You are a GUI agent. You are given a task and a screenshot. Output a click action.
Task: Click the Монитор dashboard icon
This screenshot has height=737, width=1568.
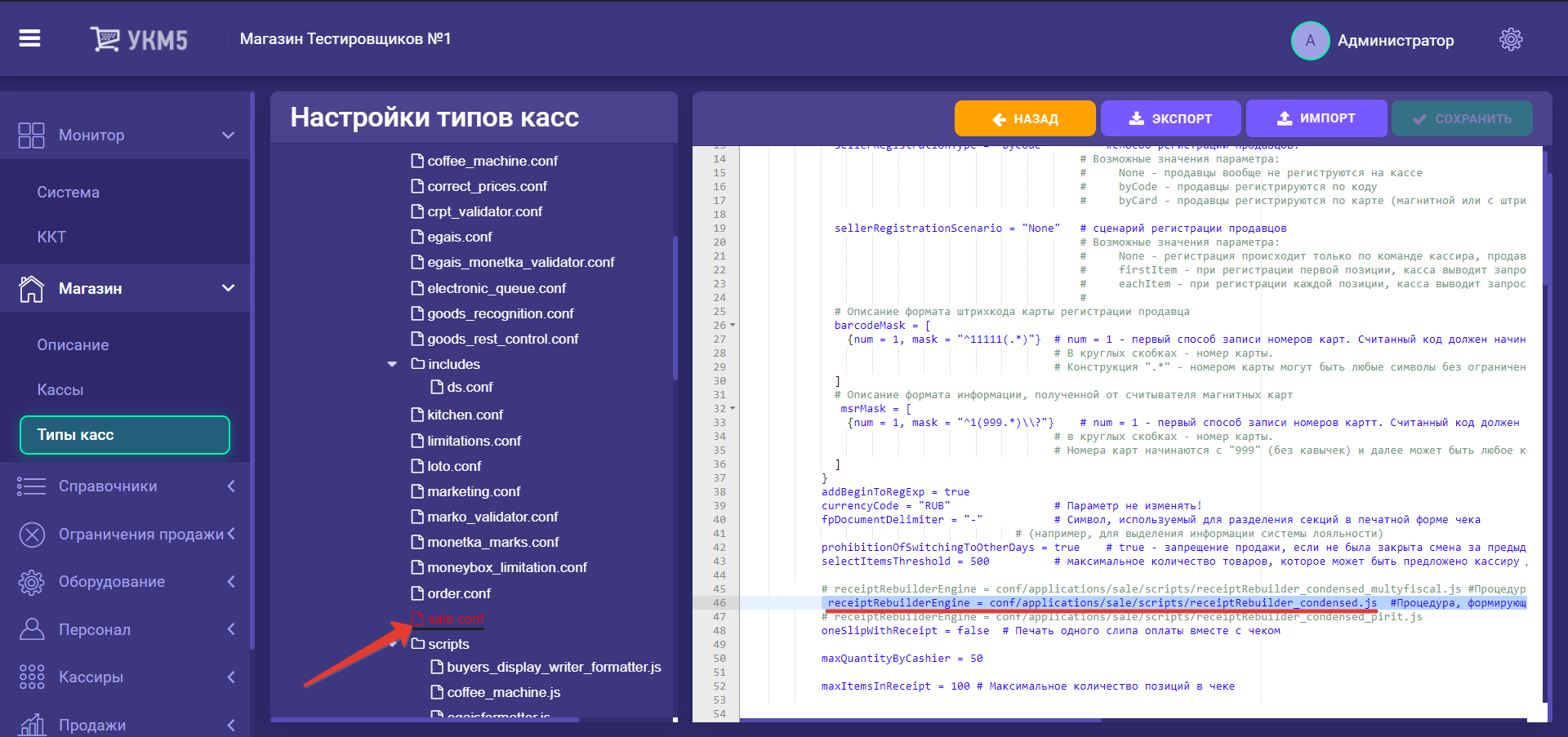coord(31,135)
